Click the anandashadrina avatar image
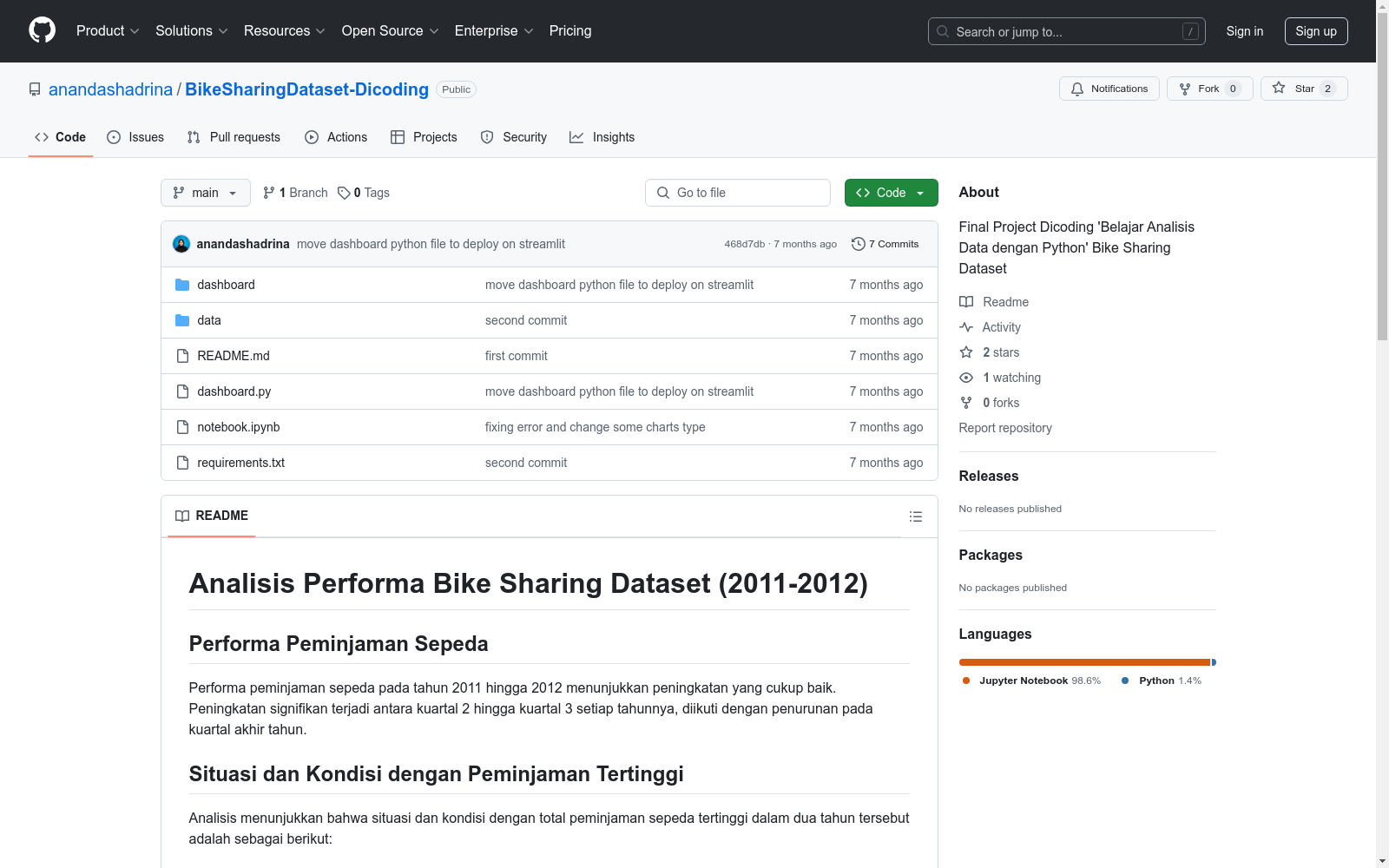The image size is (1389, 868). [181, 244]
